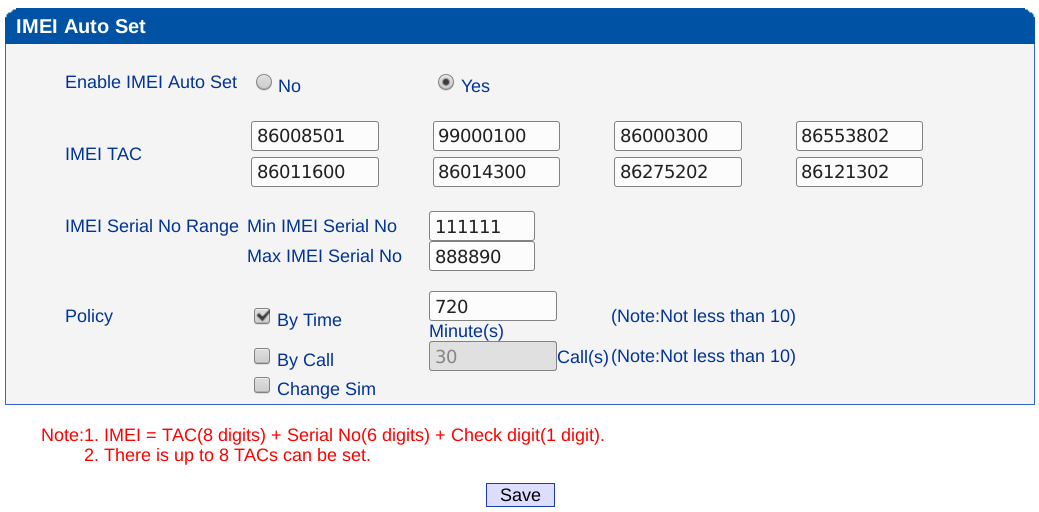1039x512 pixels.
Task: Click the disabled By Call calls field
Action: (x=492, y=356)
